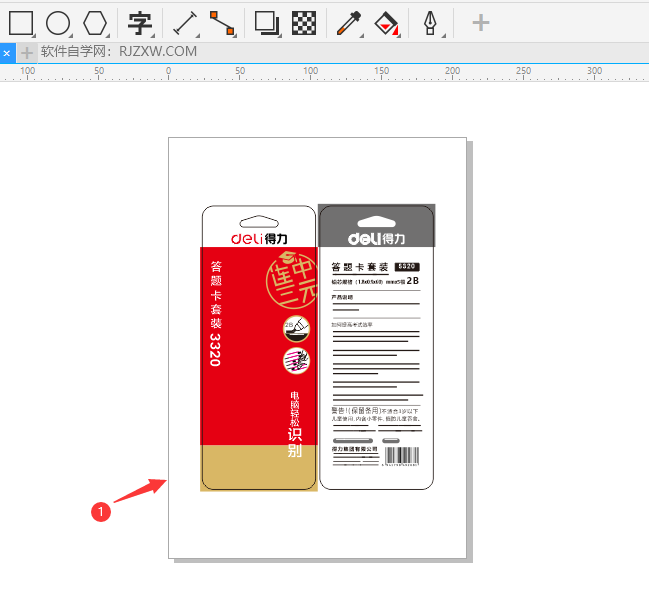This screenshot has width=649, height=603.
Task: Close the document tab with X
Action: point(7,53)
